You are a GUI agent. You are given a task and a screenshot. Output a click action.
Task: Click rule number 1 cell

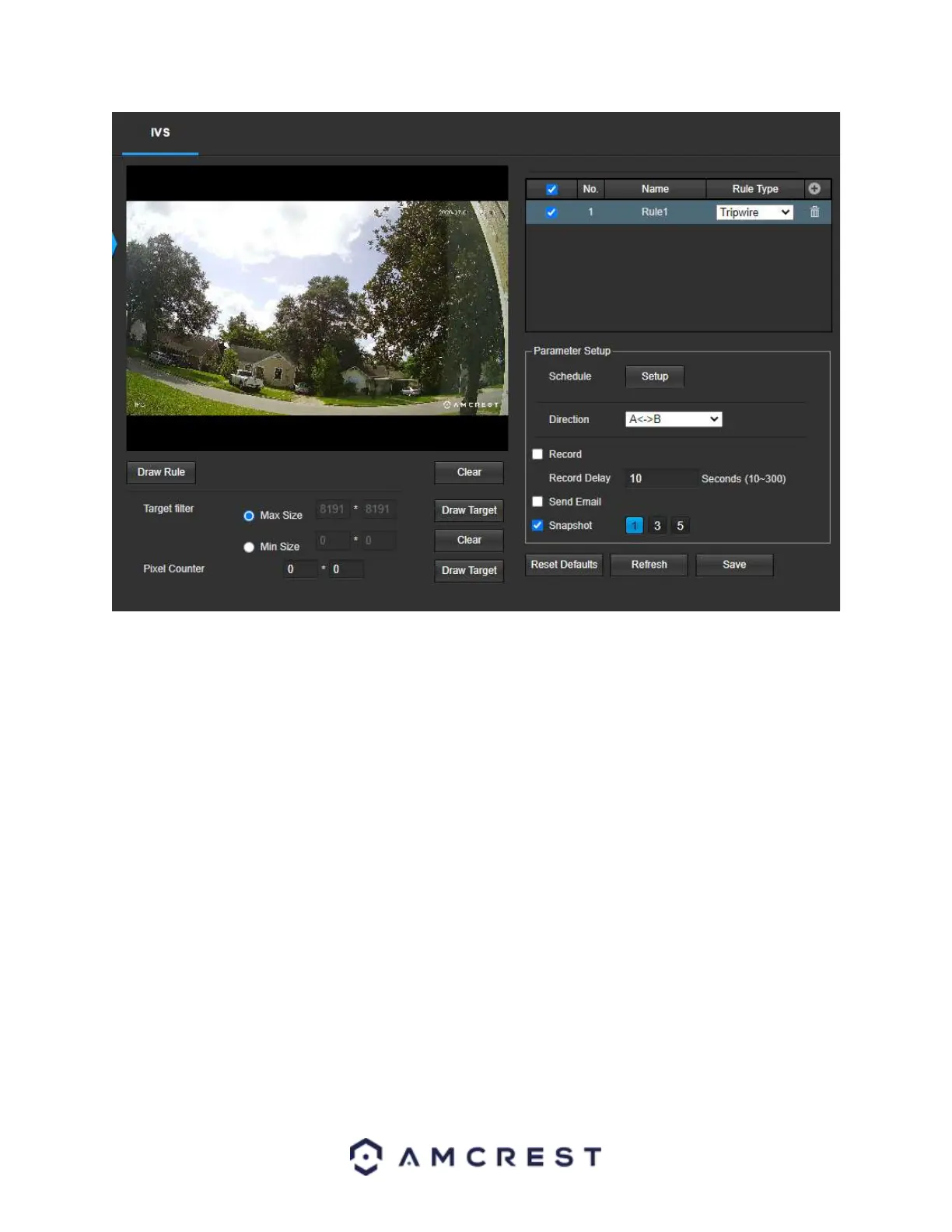pyautogui.click(x=590, y=212)
